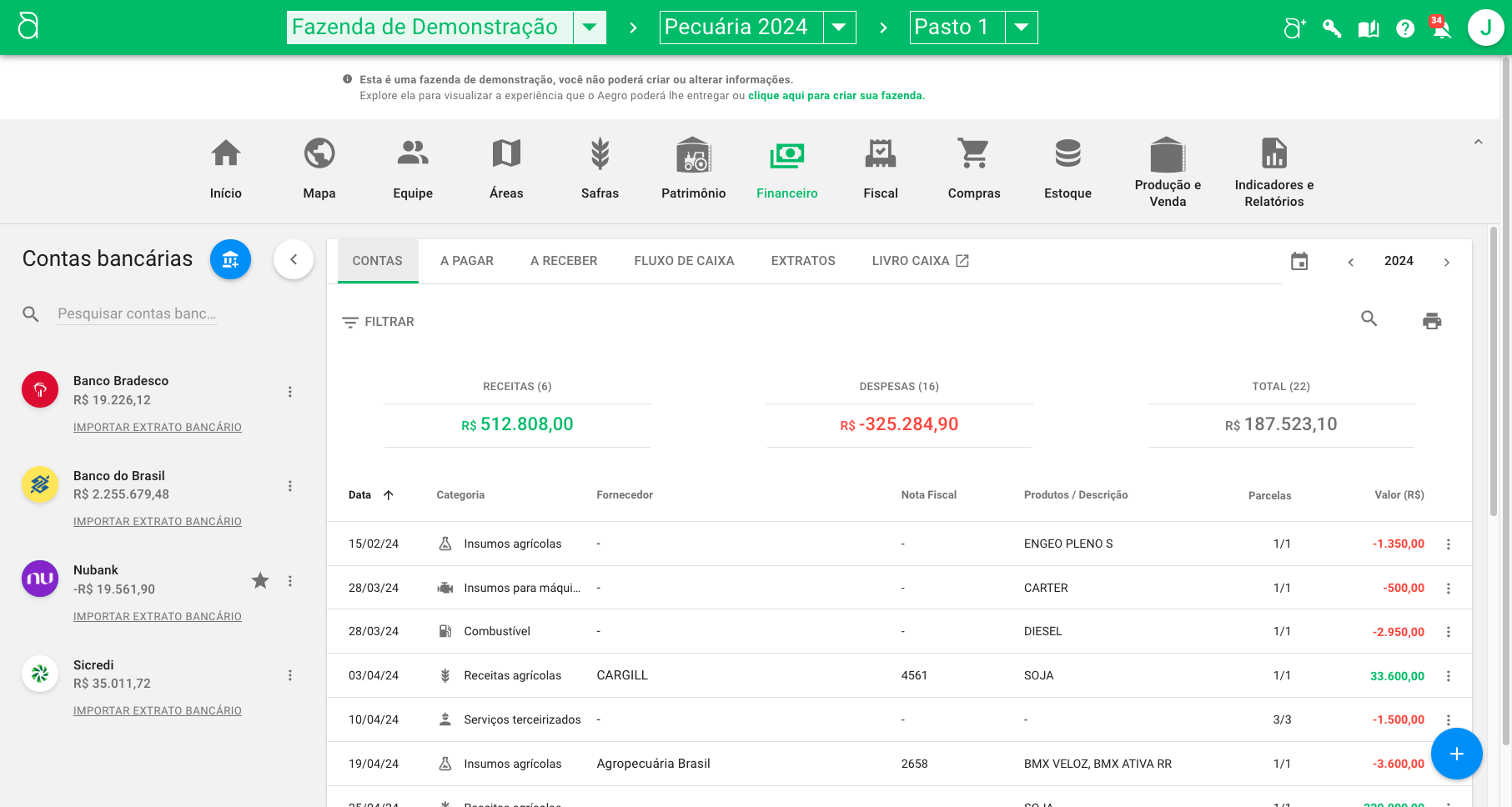Print the accounts list
This screenshot has width=1512, height=807.
pos(1431,321)
